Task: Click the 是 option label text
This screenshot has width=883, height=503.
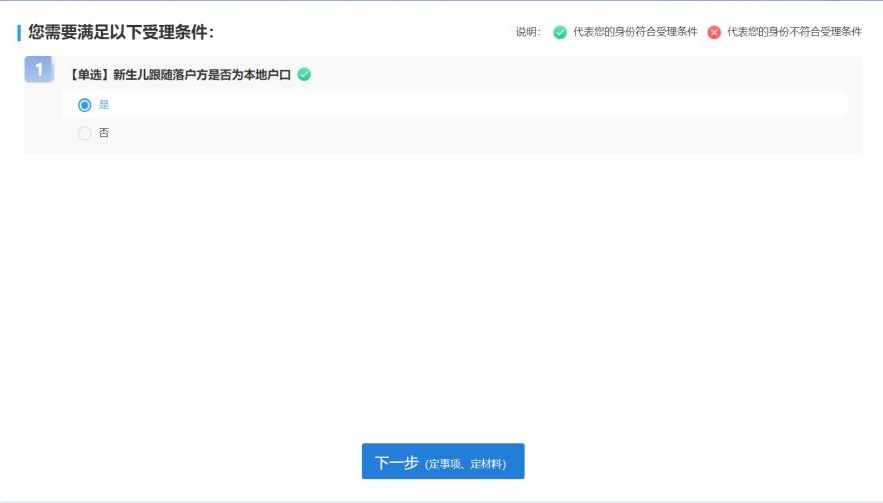Action: point(104,105)
